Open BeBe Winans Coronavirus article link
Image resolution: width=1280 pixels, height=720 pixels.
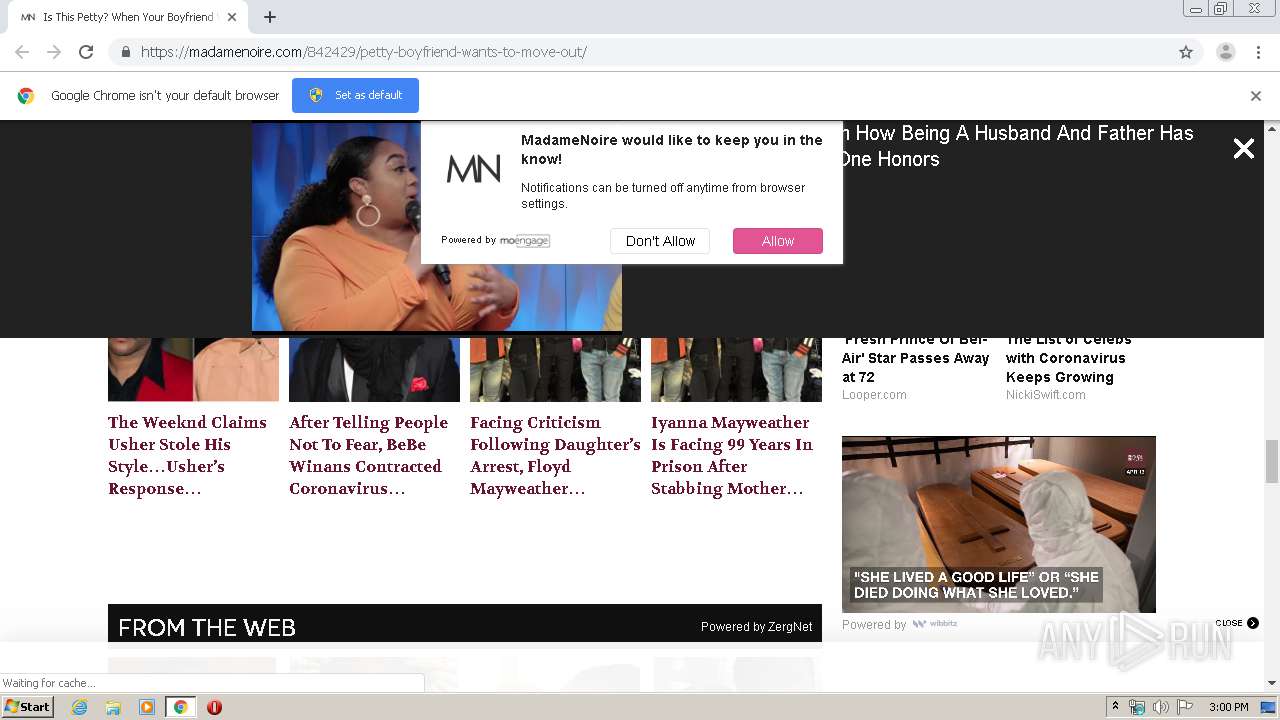[369, 455]
